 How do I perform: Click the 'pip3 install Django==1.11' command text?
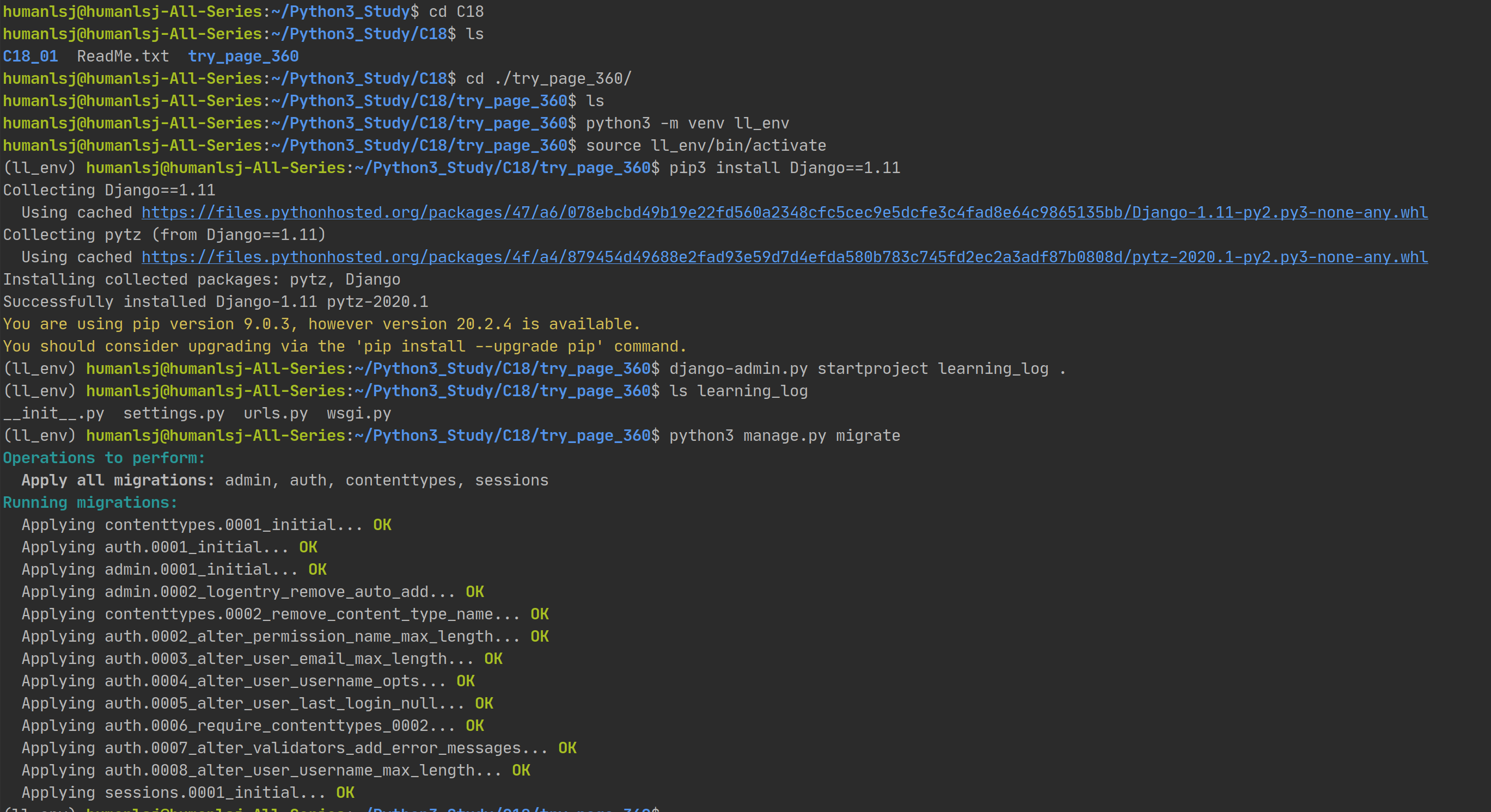click(784, 168)
